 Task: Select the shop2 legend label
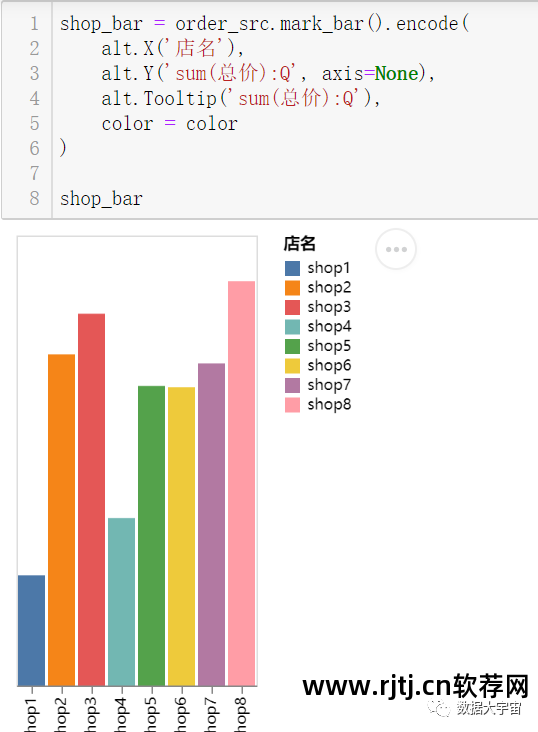(329, 288)
